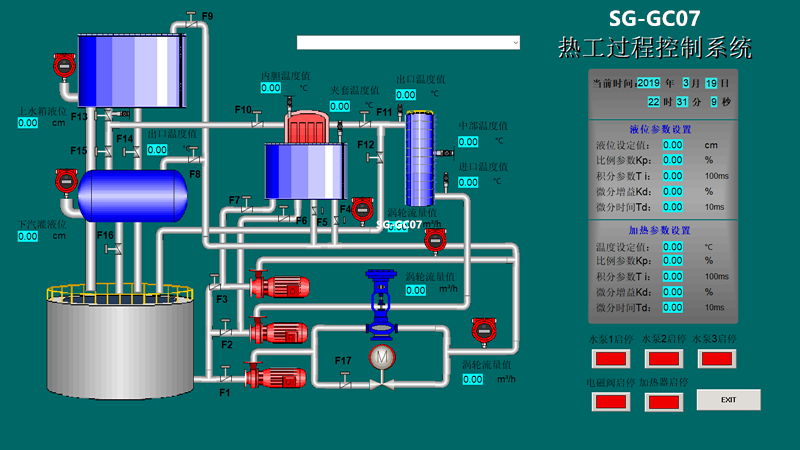Select the blue pneumatic control valve
Screen dimensions: 800x450
[x=381, y=298]
